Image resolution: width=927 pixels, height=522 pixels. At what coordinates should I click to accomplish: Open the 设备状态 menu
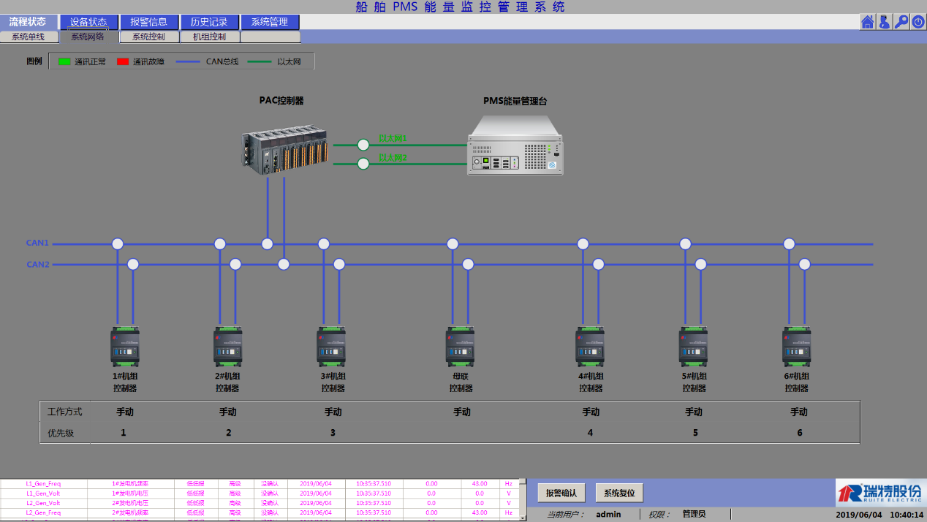tap(88, 22)
